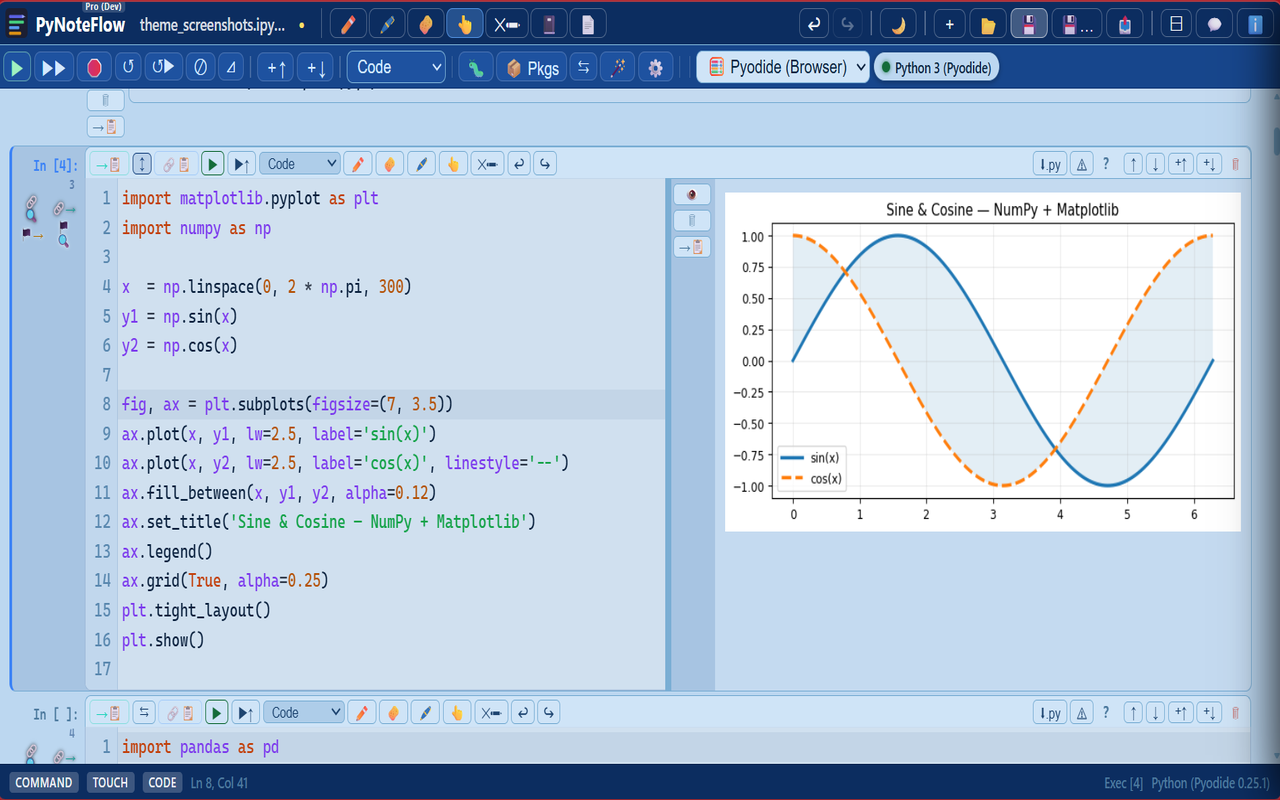
Task: Run cell In [4] with its play button
Action: point(212,164)
